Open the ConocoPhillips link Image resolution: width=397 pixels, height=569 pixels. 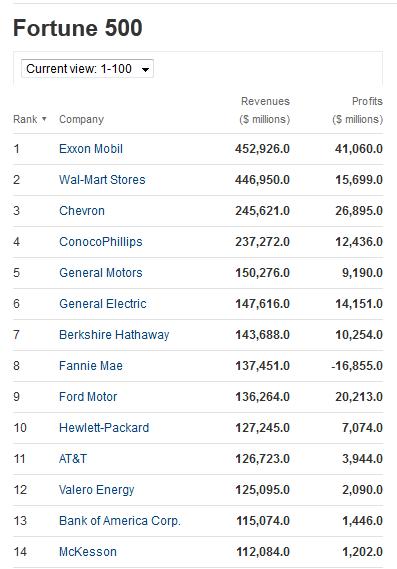pyautogui.click(x=101, y=242)
